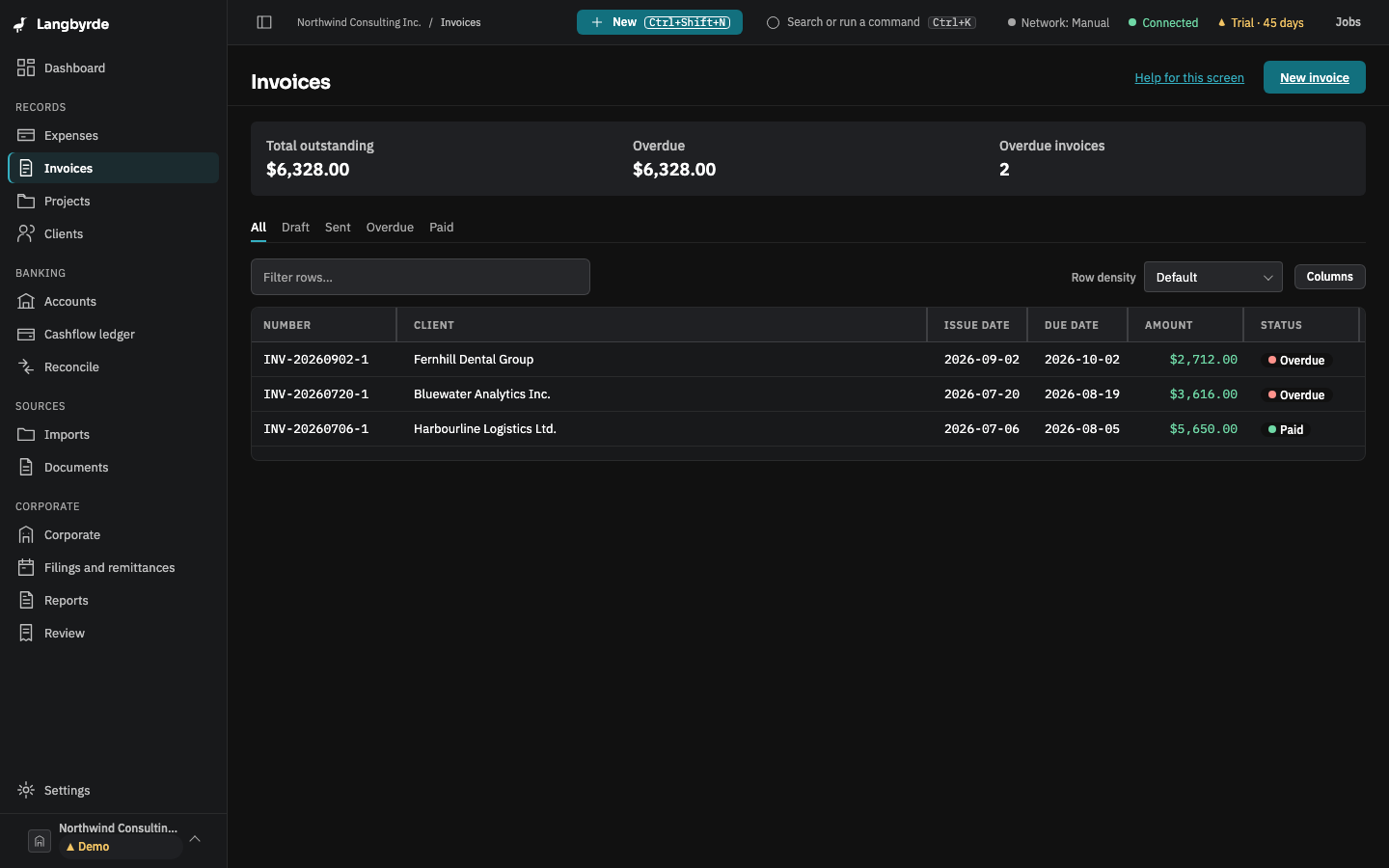
Task: Click the Filter rows input field
Action: pos(421,277)
